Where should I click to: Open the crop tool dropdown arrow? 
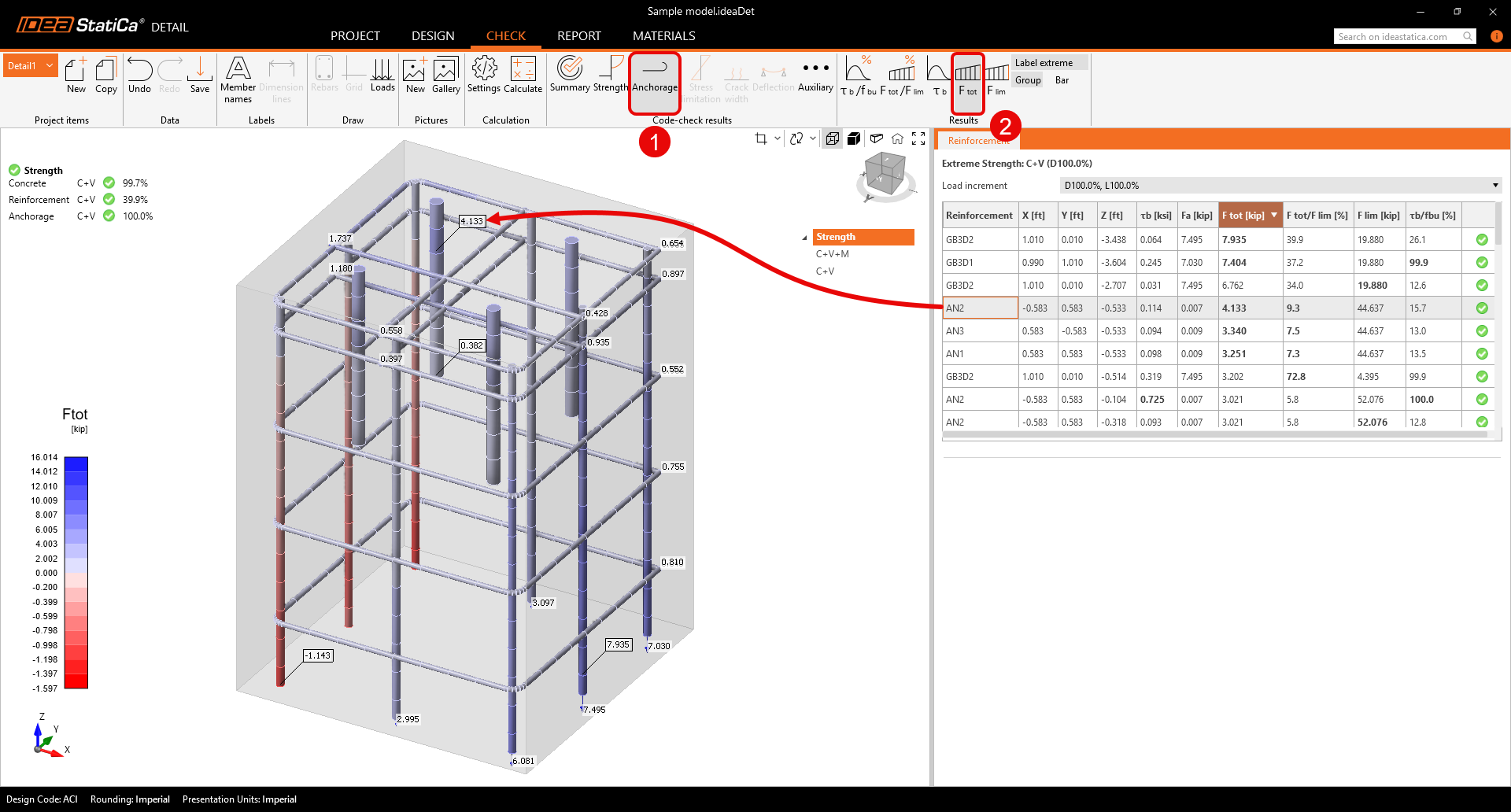point(778,138)
